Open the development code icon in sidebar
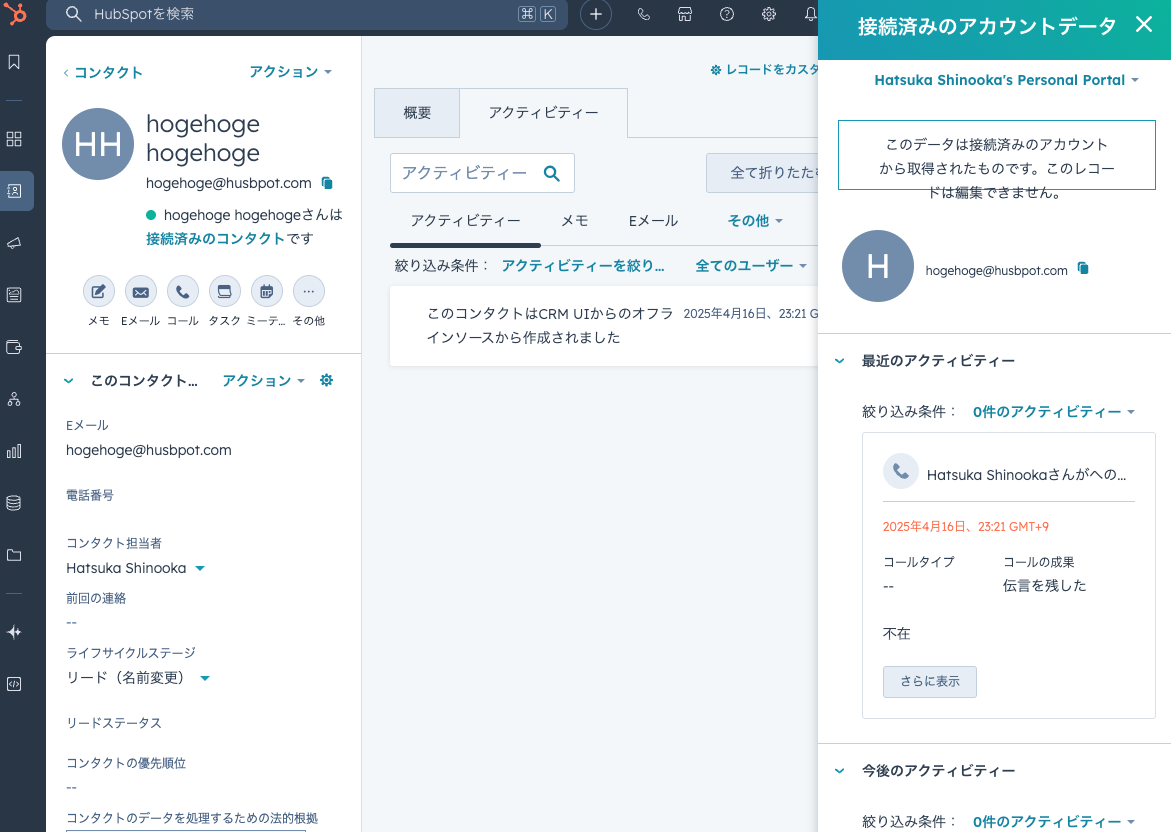 [14, 684]
